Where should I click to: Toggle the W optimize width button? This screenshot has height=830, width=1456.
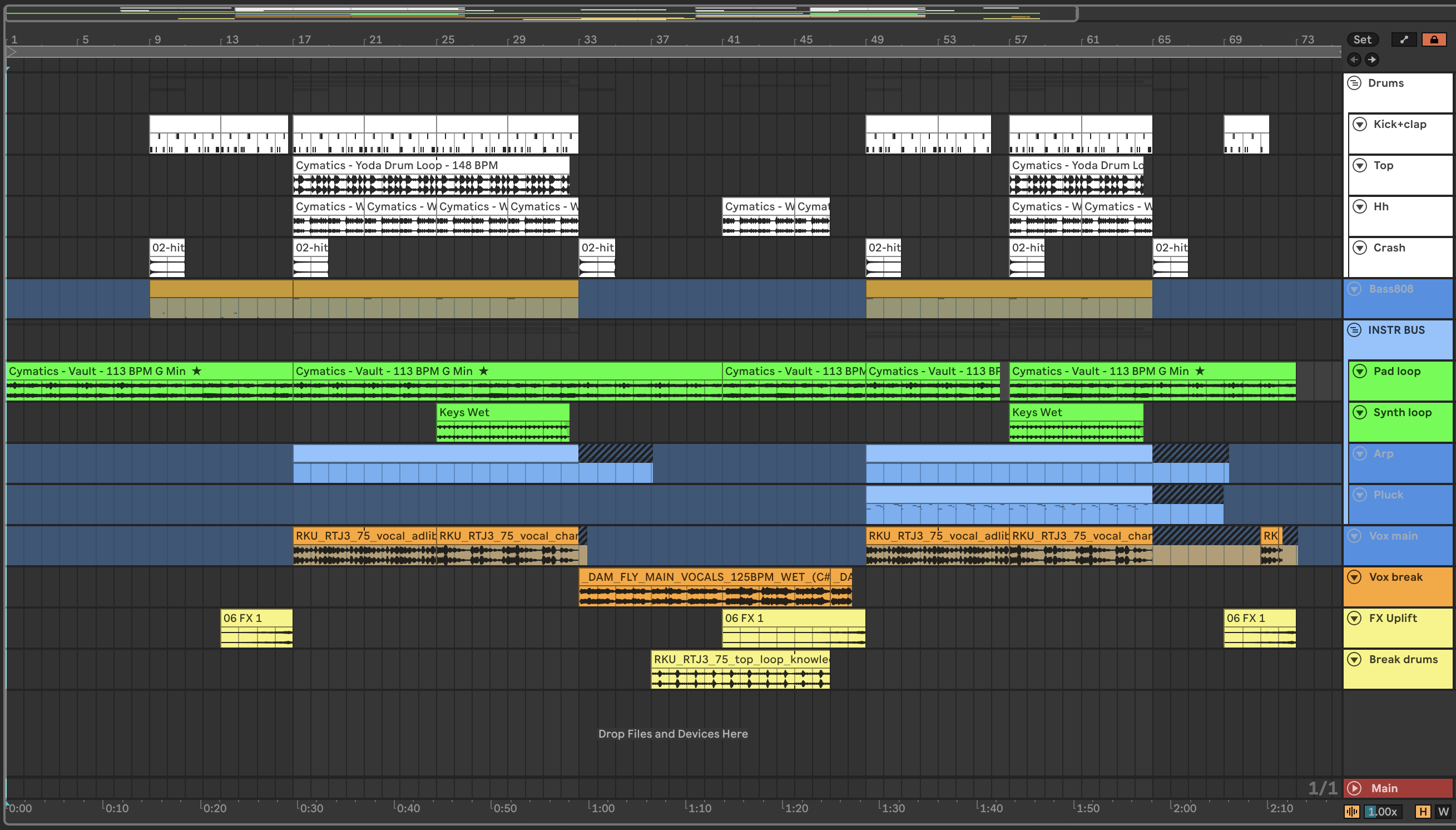pos(1443,812)
